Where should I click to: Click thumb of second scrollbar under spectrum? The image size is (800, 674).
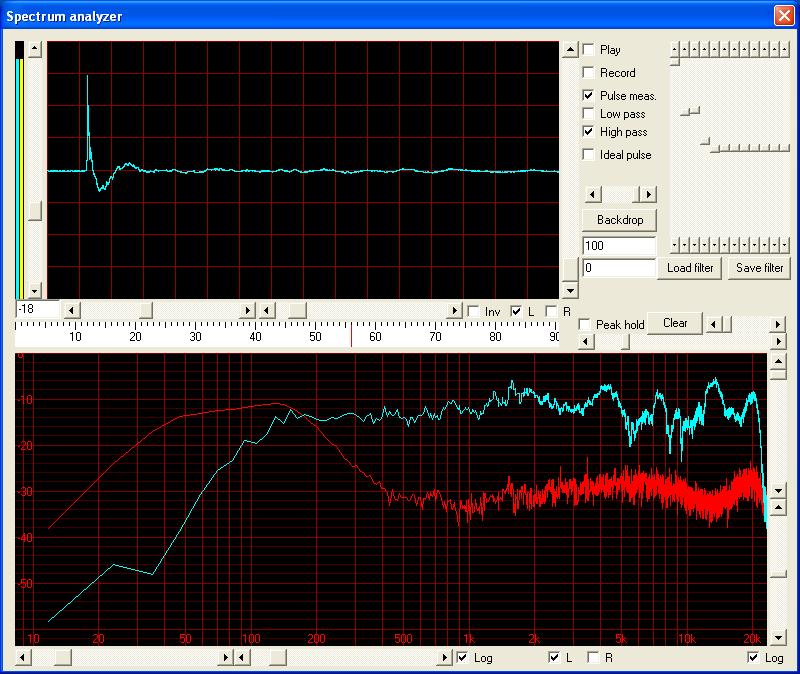278,658
